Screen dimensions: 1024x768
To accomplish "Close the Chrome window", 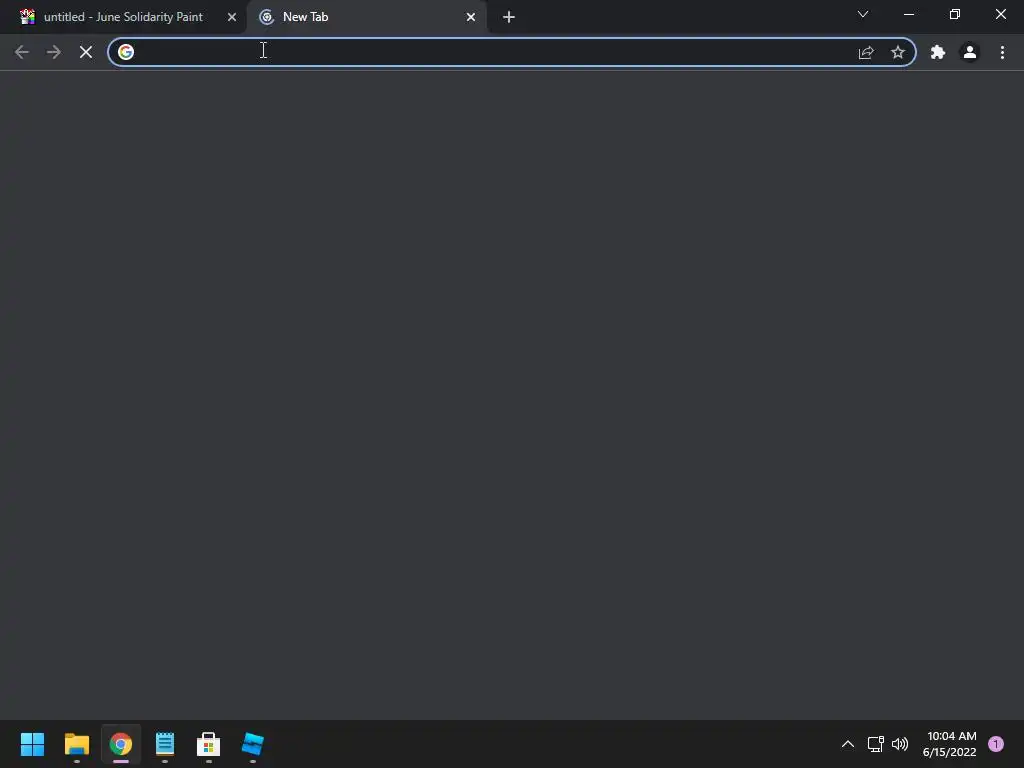I will tap(1000, 14).
